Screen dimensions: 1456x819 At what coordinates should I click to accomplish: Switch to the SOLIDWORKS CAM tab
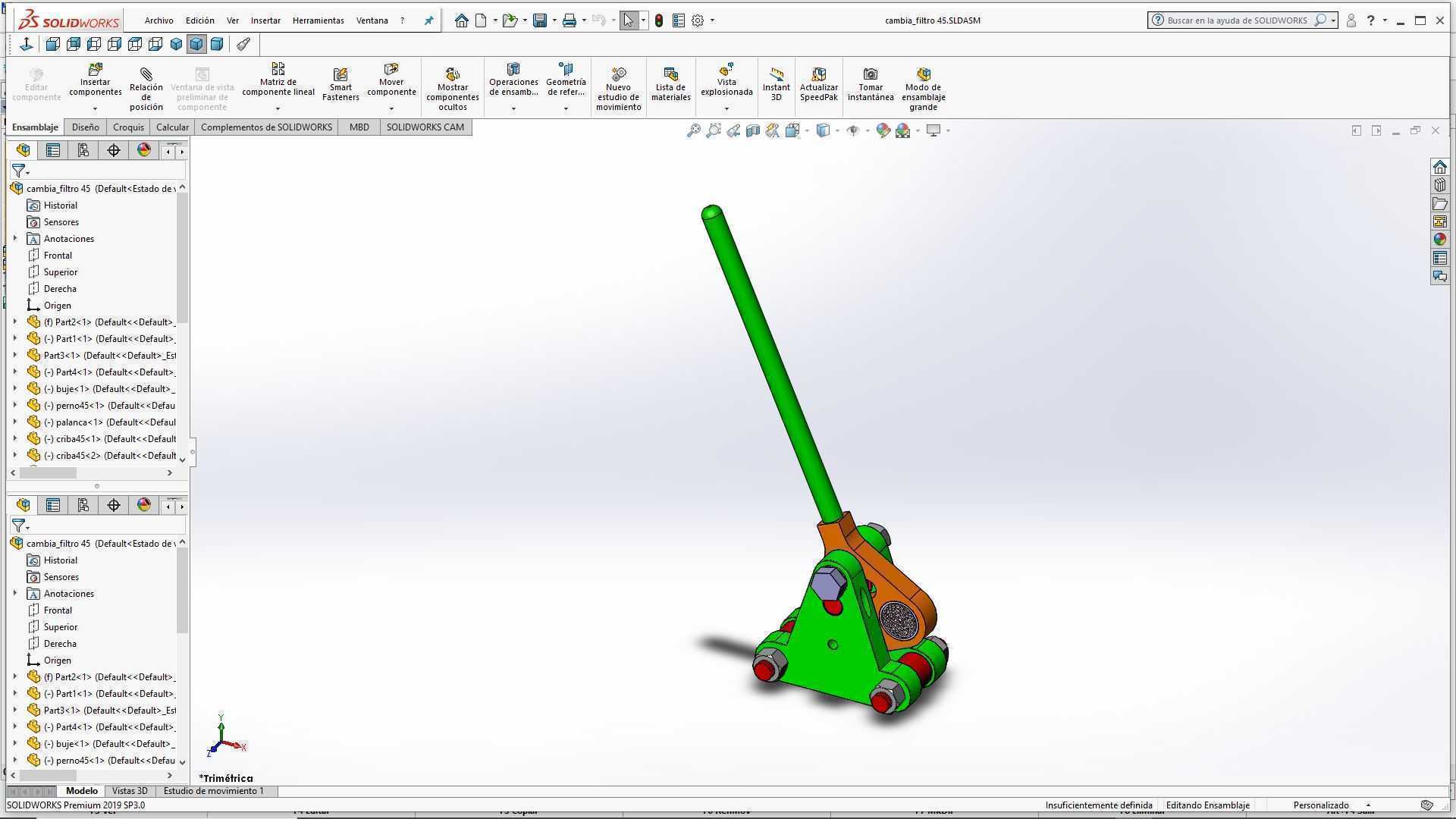(425, 127)
